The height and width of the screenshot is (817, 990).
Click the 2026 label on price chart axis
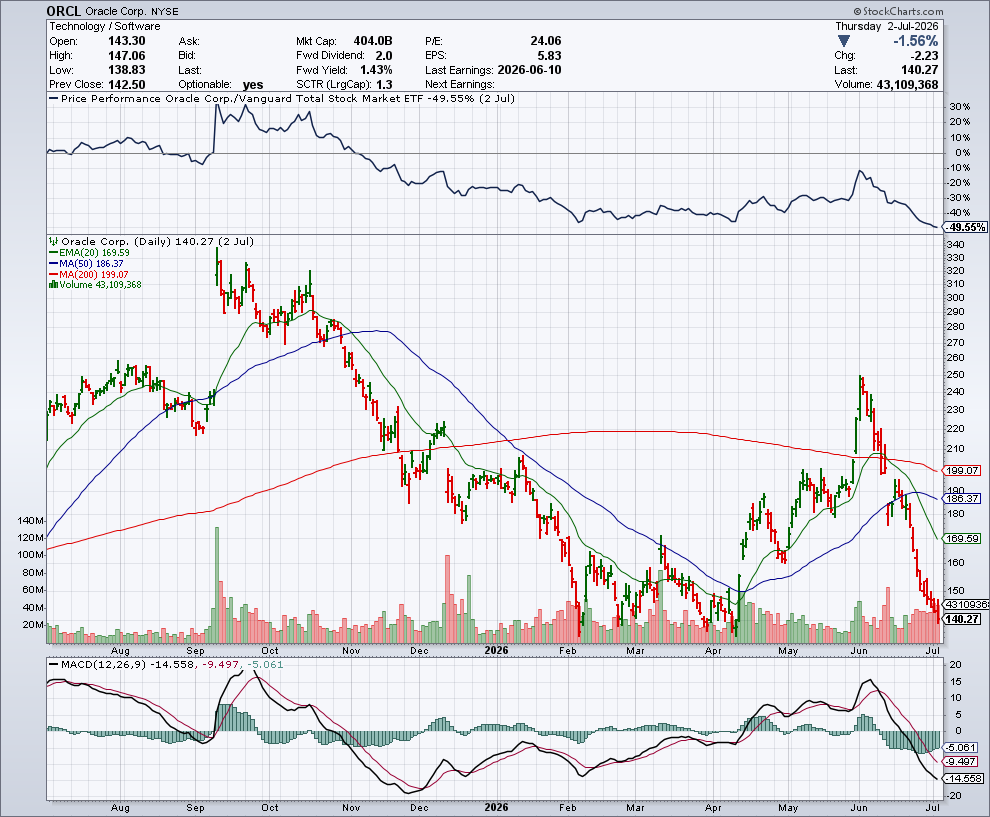coord(496,650)
